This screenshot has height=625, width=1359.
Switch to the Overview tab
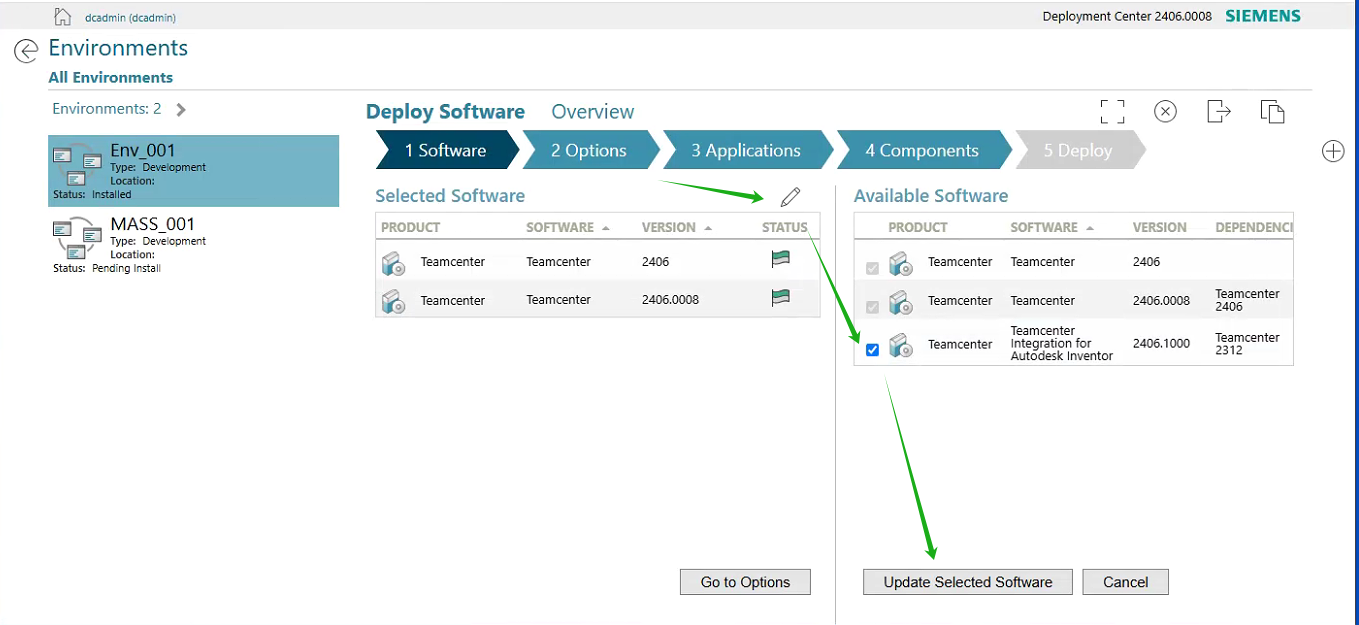pos(593,112)
